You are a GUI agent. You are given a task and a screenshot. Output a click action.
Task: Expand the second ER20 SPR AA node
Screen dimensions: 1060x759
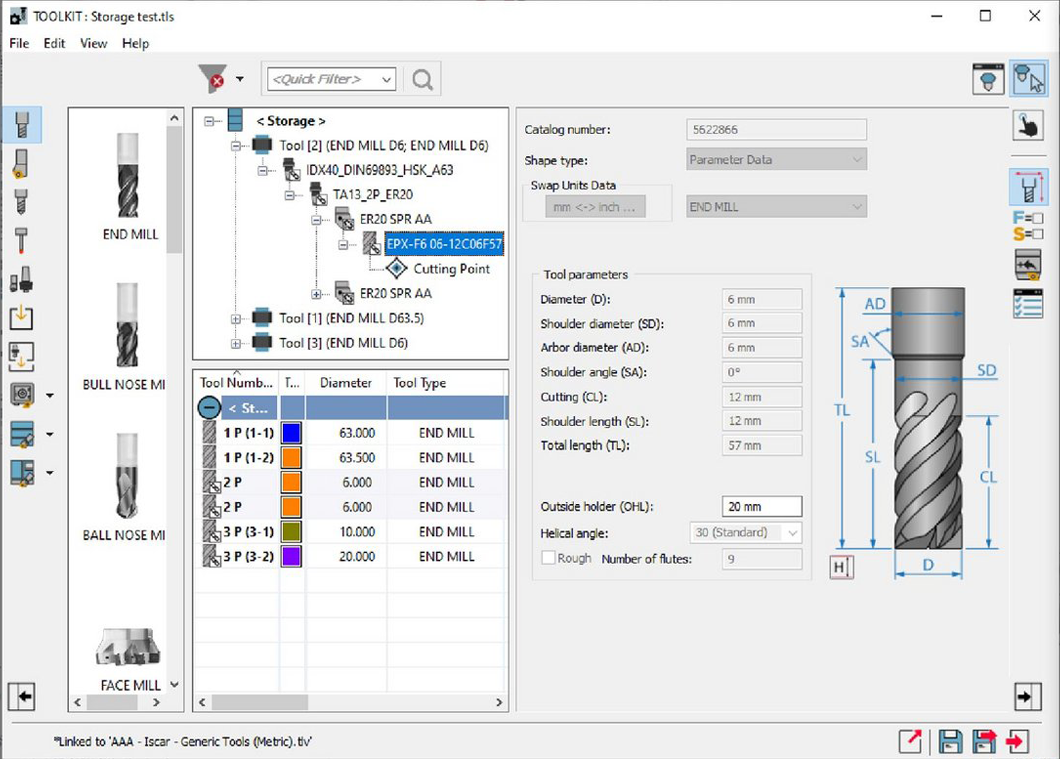coord(316,294)
